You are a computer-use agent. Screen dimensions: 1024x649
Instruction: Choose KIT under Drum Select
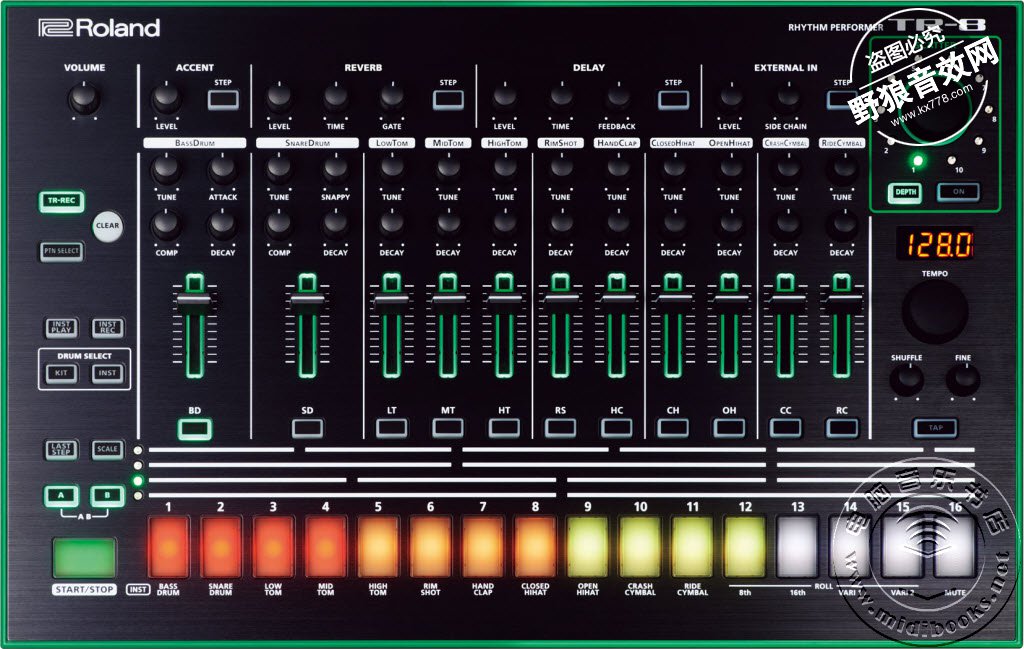click(x=61, y=373)
